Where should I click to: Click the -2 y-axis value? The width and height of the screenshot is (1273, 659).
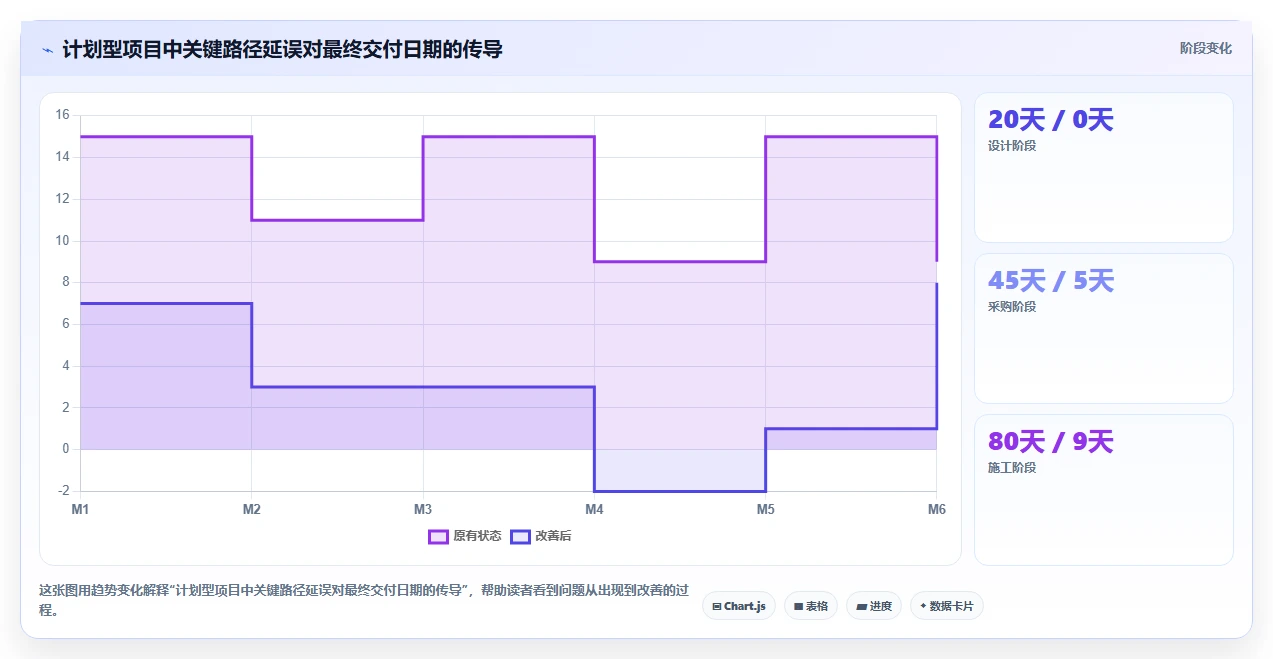tap(63, 491)
